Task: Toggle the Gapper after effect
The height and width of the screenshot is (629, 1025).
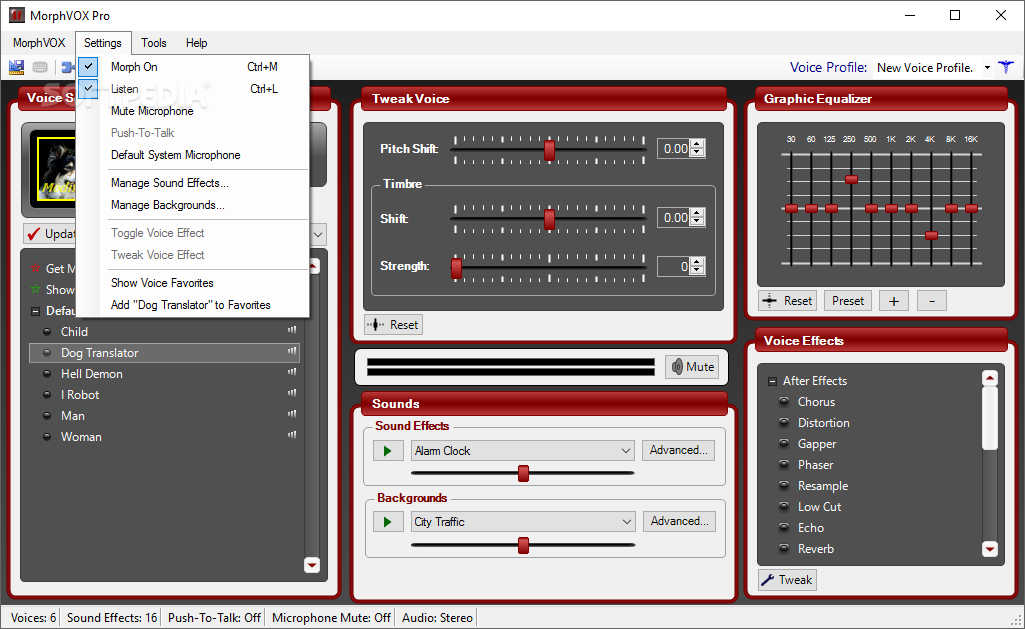Action: point(784,443)
